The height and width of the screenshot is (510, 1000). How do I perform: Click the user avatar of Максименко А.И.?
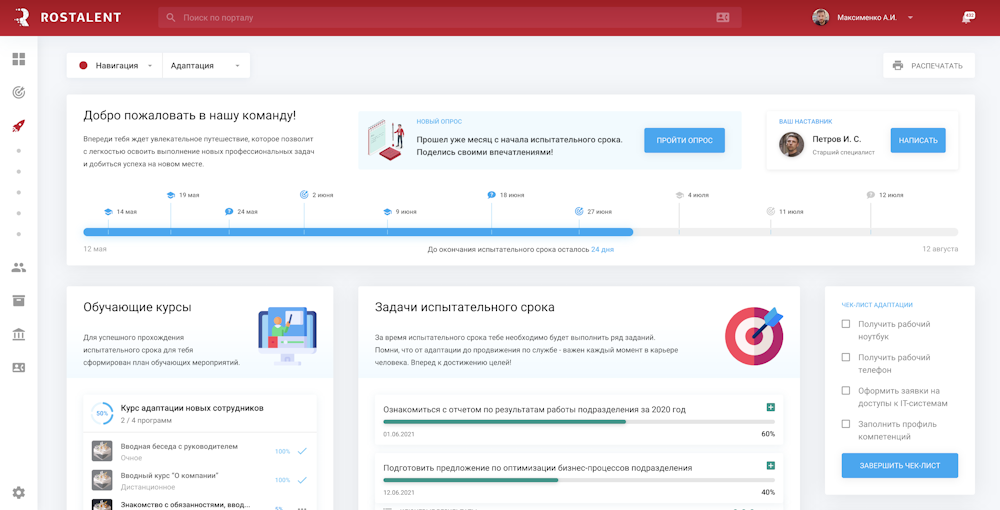[821, 18]
